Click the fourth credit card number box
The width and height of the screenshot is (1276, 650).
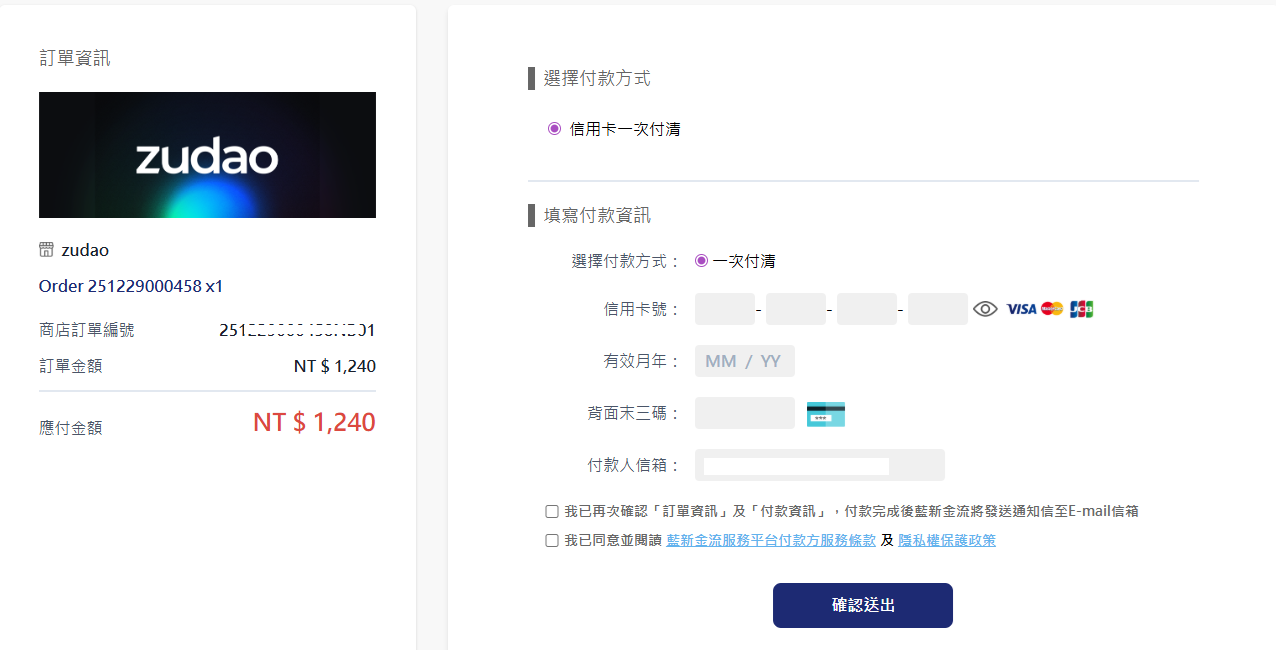tap(938, 309)
